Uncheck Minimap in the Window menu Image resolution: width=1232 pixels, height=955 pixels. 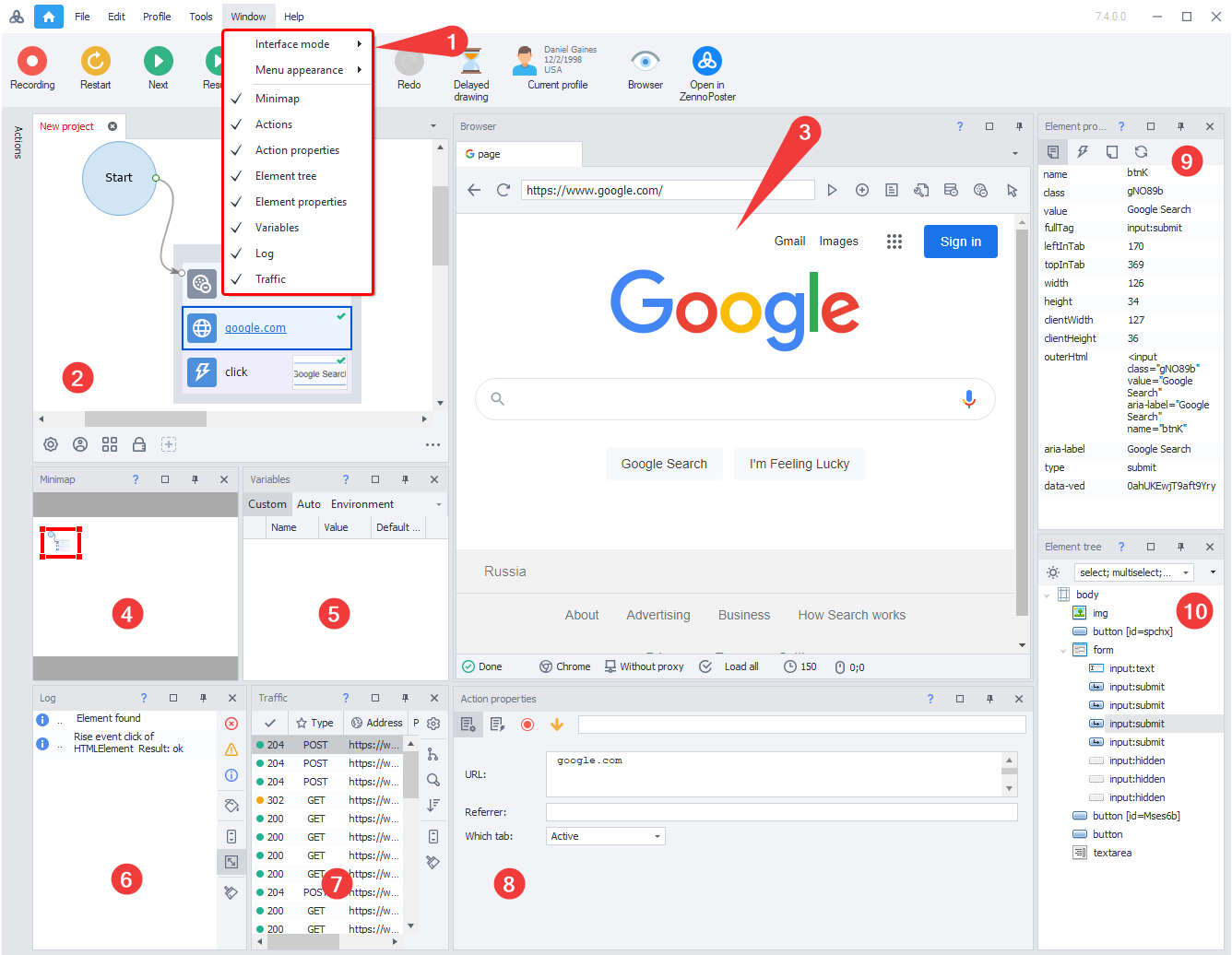click(277, 99)
